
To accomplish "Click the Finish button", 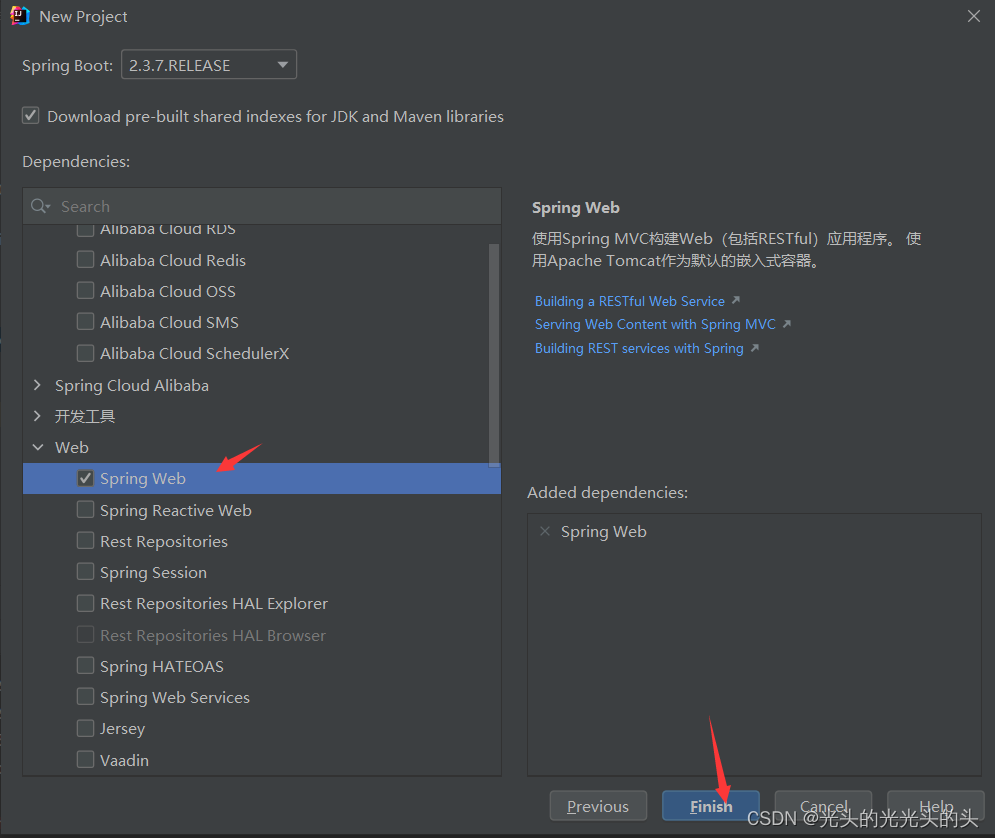I will [710, 805].
